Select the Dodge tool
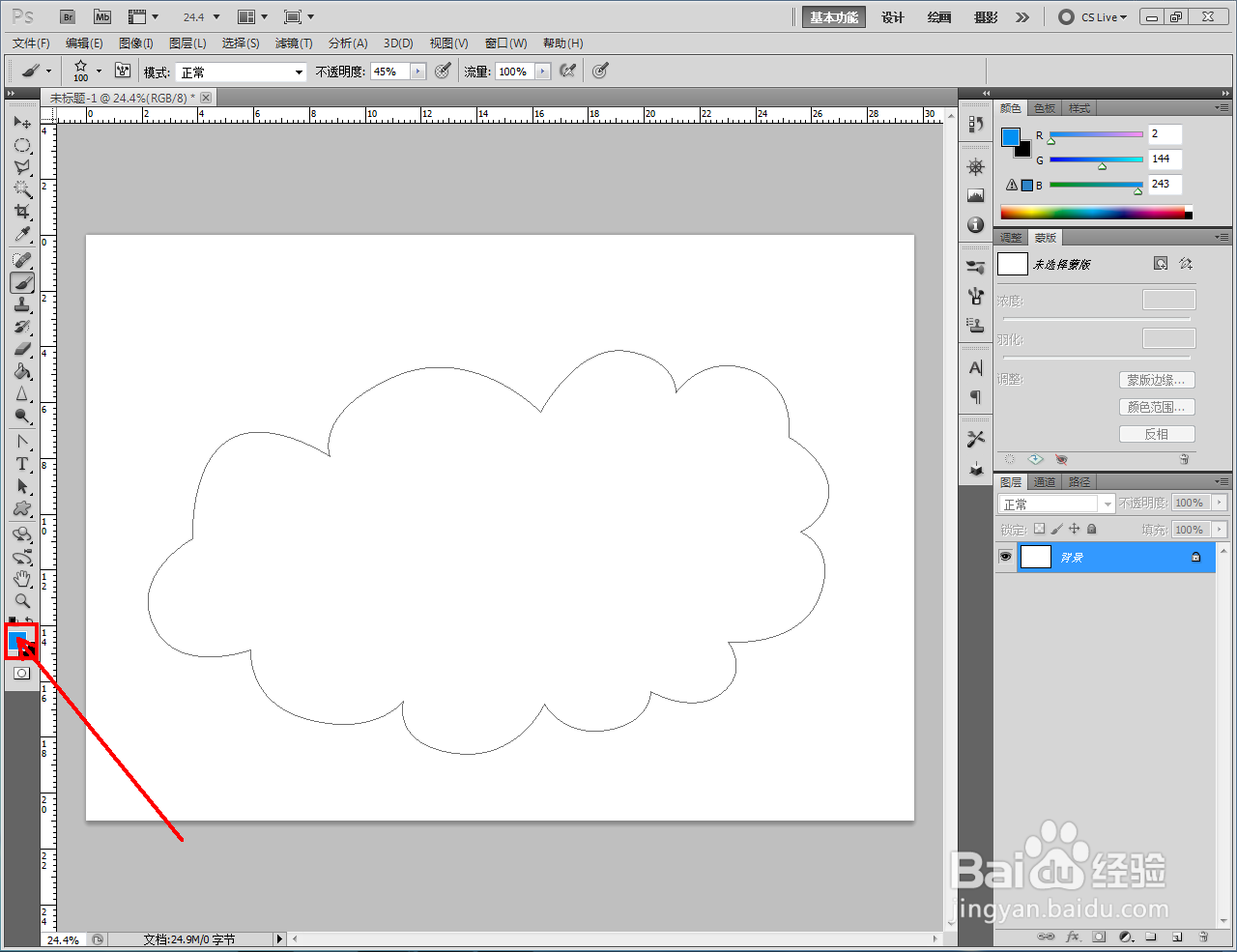Image resolution: width=1237 pixels, height=952 pixels. coord(22,416)
